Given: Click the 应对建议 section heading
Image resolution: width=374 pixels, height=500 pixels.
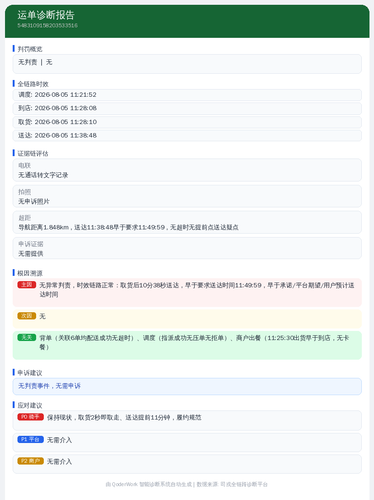Looking at the screenshot, I should tap(30, 405).
